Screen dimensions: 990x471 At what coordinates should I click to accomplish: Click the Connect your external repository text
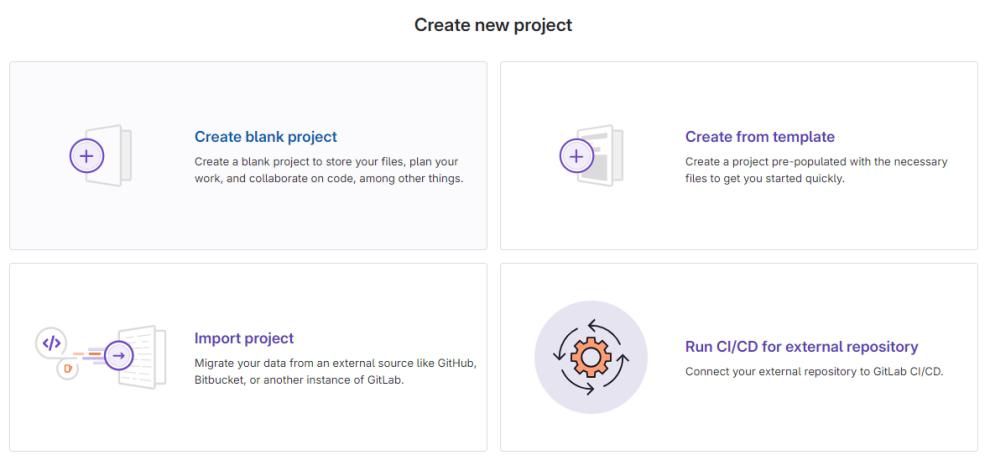[814, 372]
